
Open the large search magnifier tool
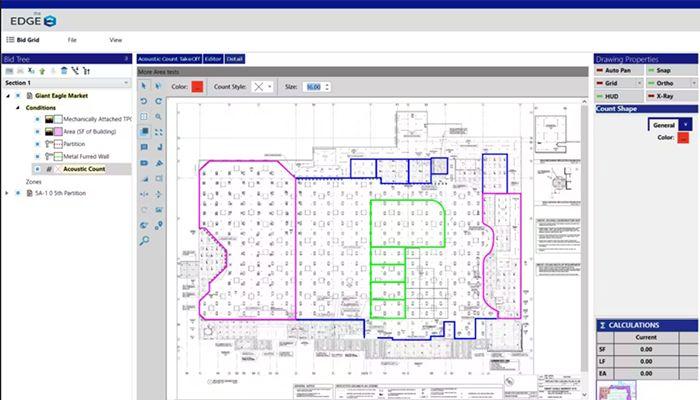pyautogui.click(x=144, y=241)
